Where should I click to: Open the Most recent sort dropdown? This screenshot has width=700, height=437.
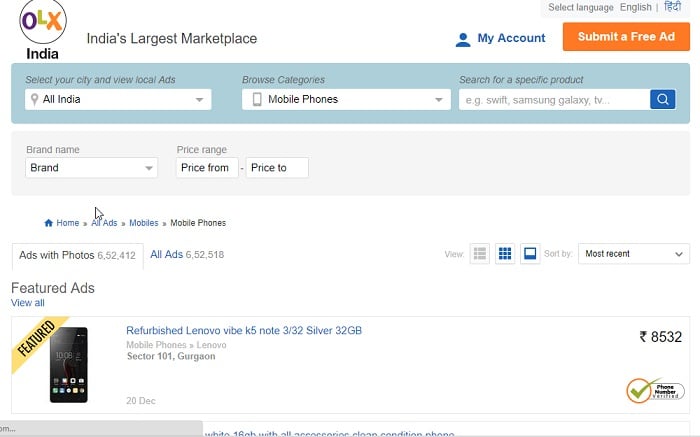[633, 254]
